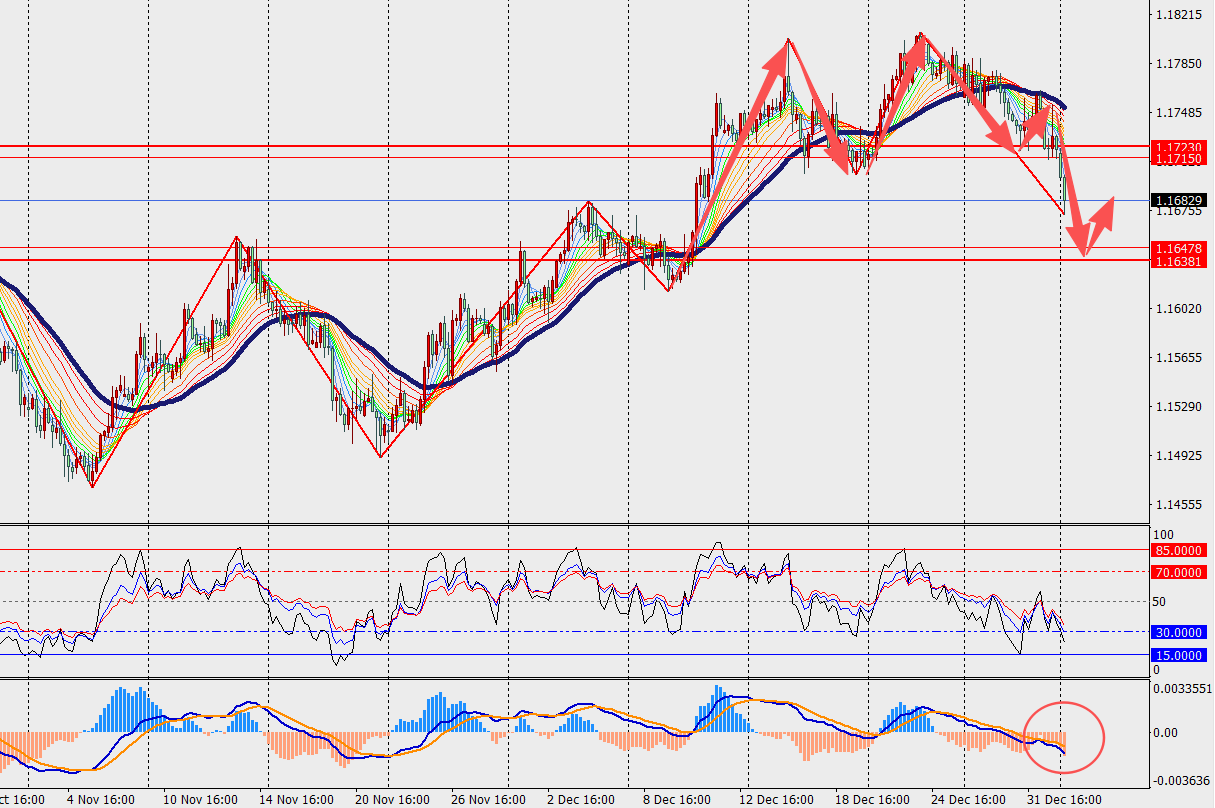Click the 30.0000 blue oscillator level label
The width and height of the screenshot is (1215, 808).
tap(1179, 632)
